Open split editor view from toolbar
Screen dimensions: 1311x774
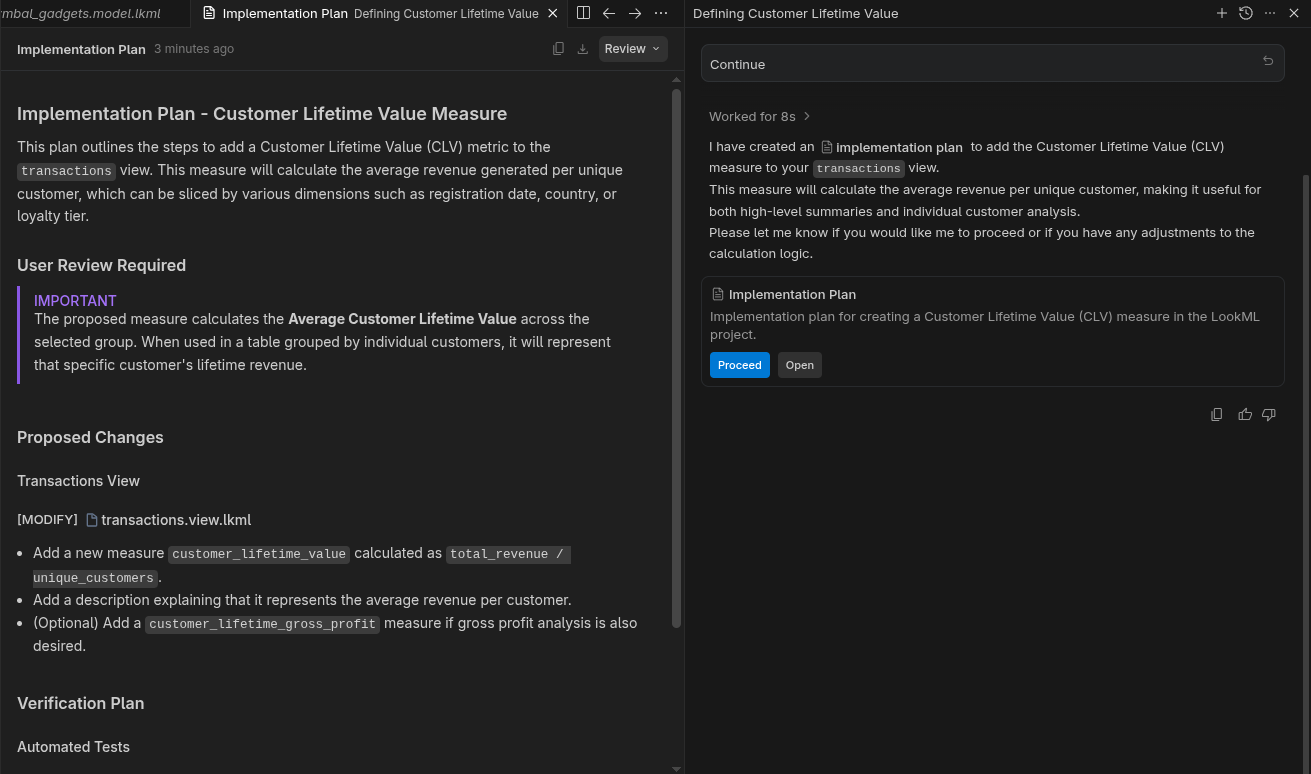583,13
